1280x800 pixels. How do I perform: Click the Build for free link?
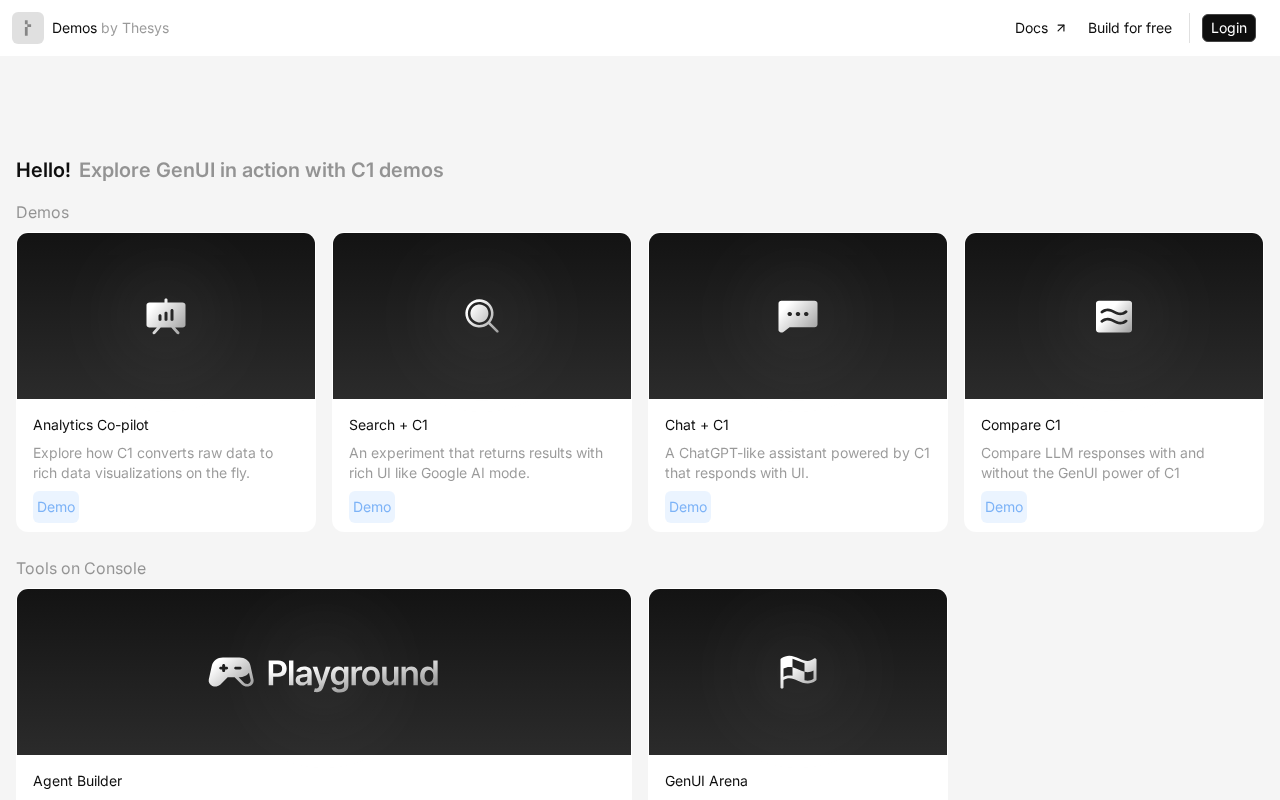coord(1129,28)
